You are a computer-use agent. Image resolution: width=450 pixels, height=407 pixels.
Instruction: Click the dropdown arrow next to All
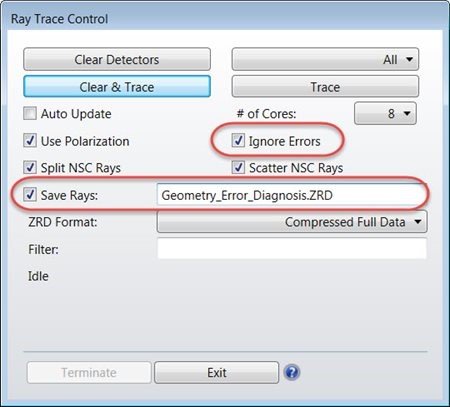tap(409, 60)
